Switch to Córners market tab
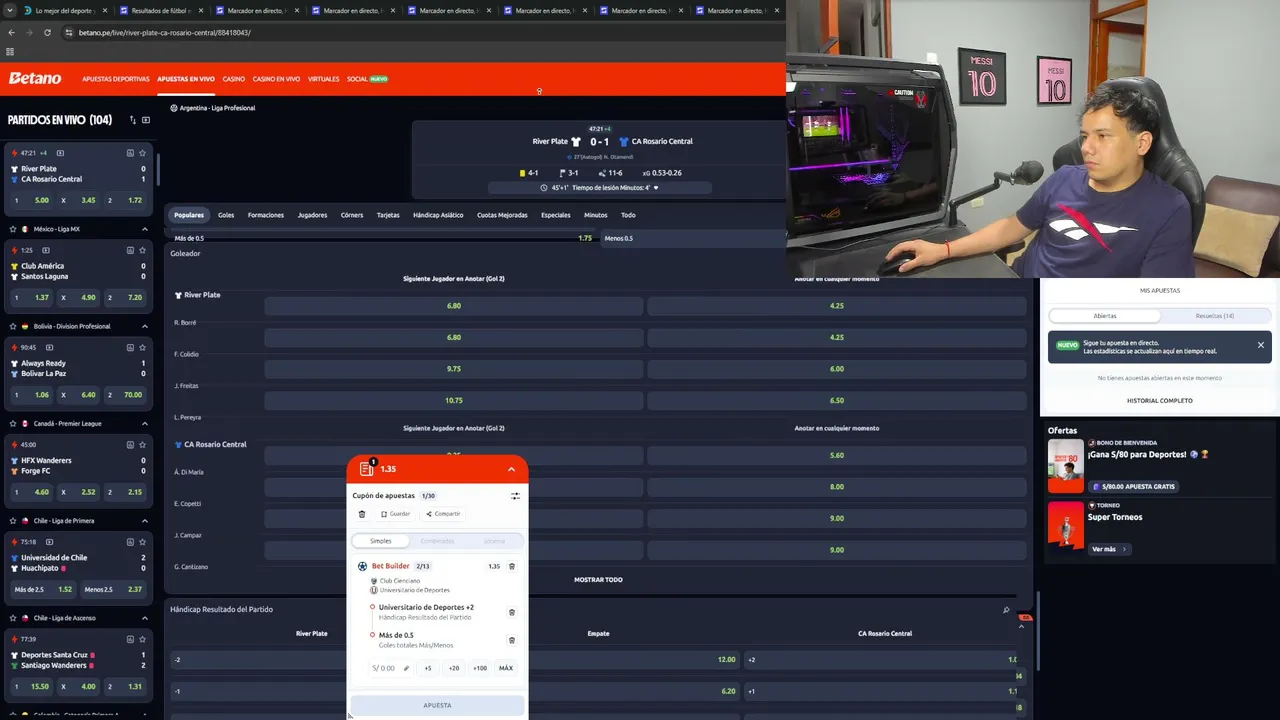The height and width of the screenshot is (720, 1280). [352, 215]
